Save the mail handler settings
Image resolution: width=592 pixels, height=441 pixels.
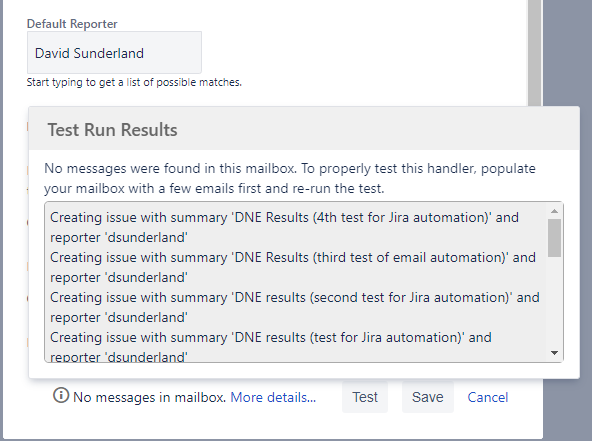click(427, 397)
